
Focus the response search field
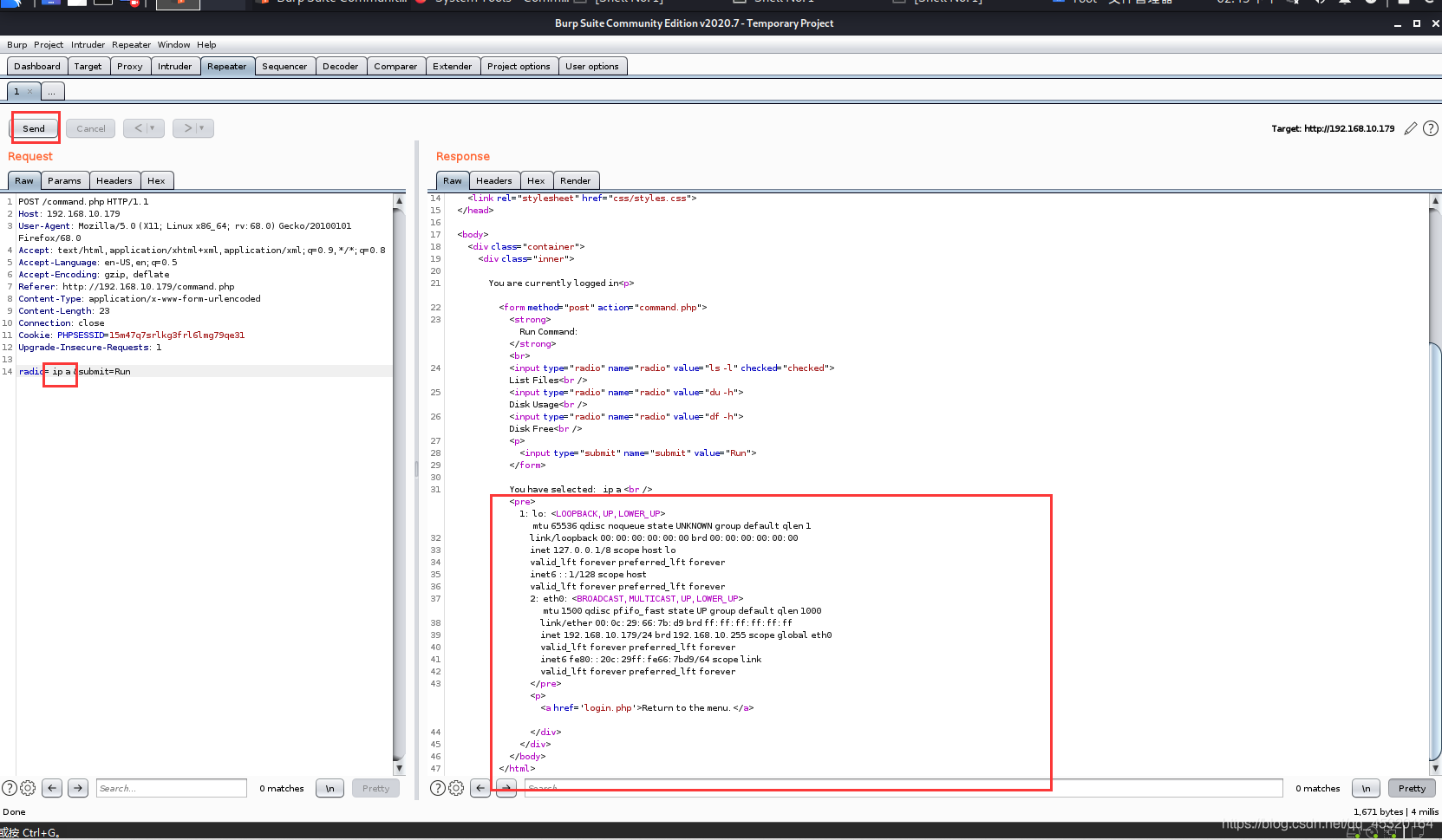904,788
